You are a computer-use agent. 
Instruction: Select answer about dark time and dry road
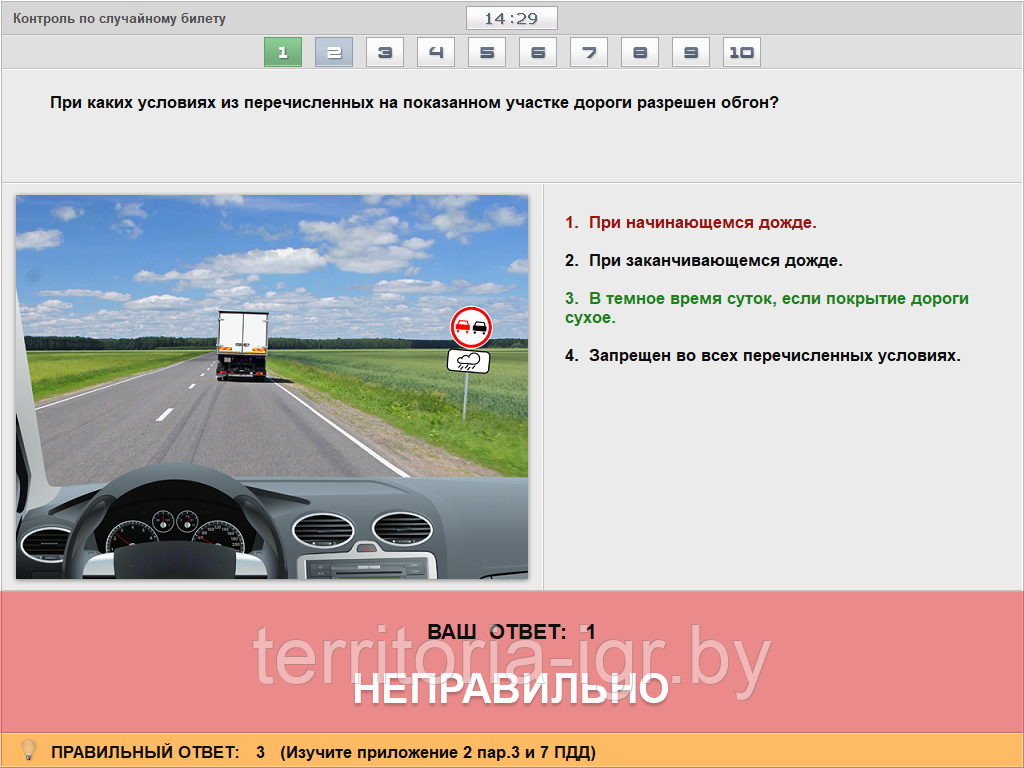tap(766, 308)
